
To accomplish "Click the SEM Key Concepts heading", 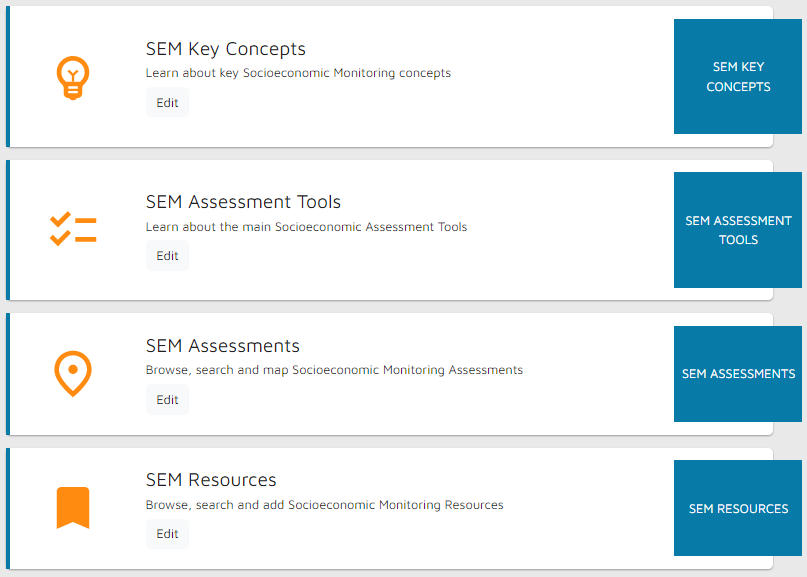I will pyautogui.click(x=225, y=48).
